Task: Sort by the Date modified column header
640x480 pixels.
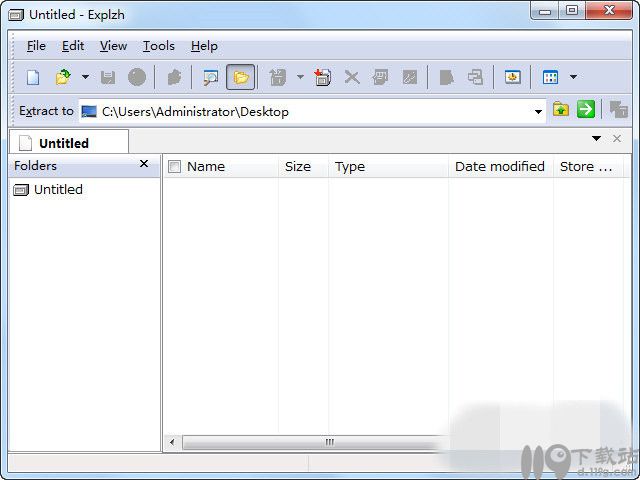Action: tap(501, 167)
